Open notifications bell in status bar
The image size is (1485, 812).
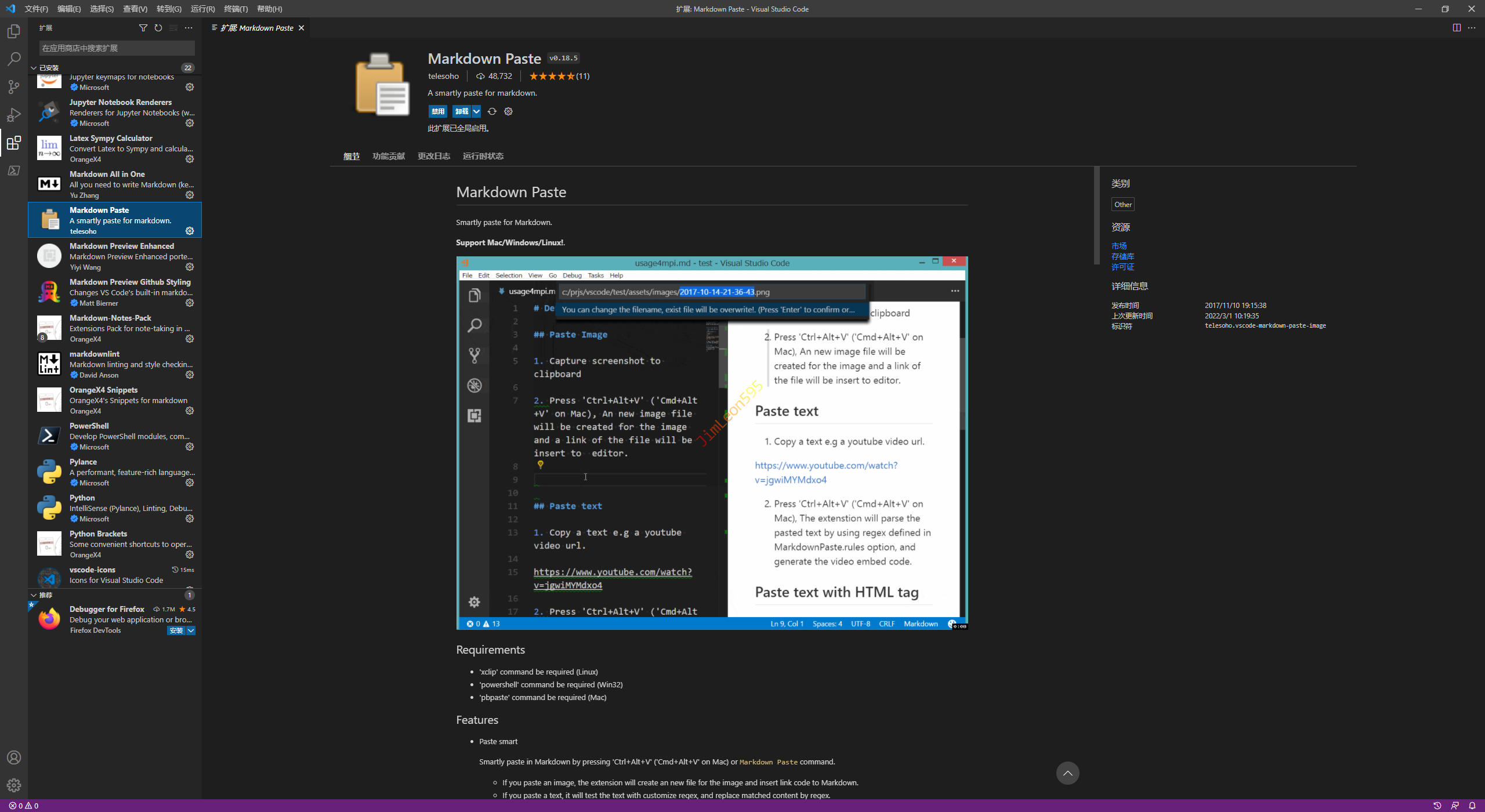[1472, 806]
